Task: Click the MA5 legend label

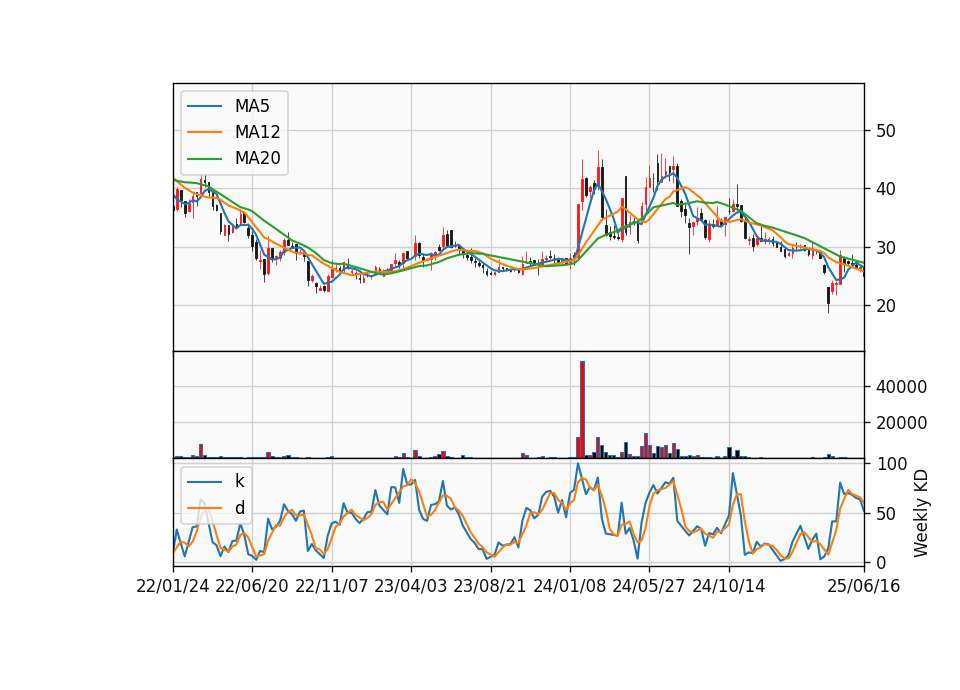Action: coord(252,106)
